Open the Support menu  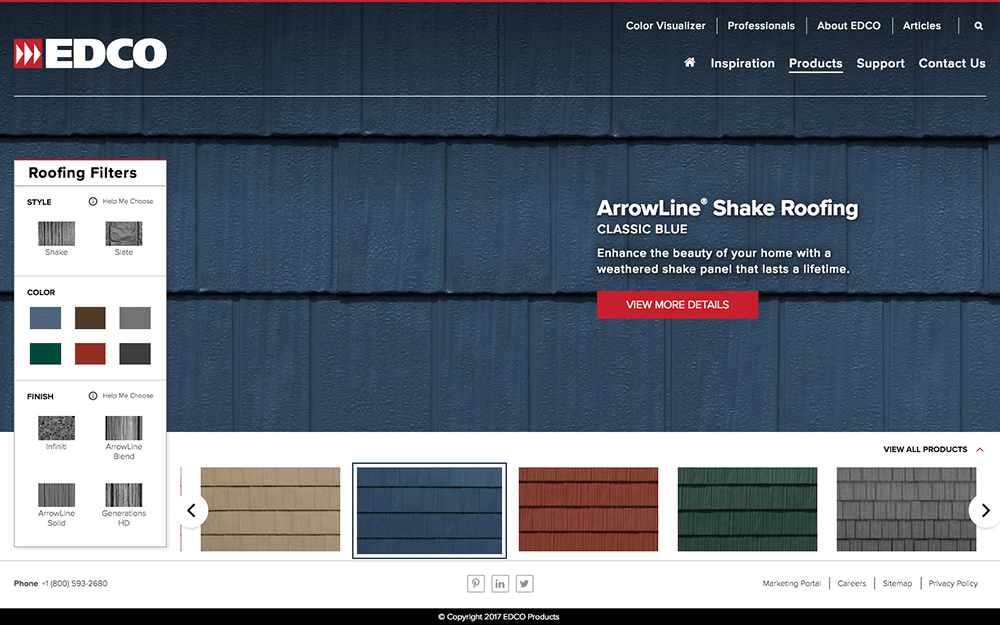tap(880, 63)
